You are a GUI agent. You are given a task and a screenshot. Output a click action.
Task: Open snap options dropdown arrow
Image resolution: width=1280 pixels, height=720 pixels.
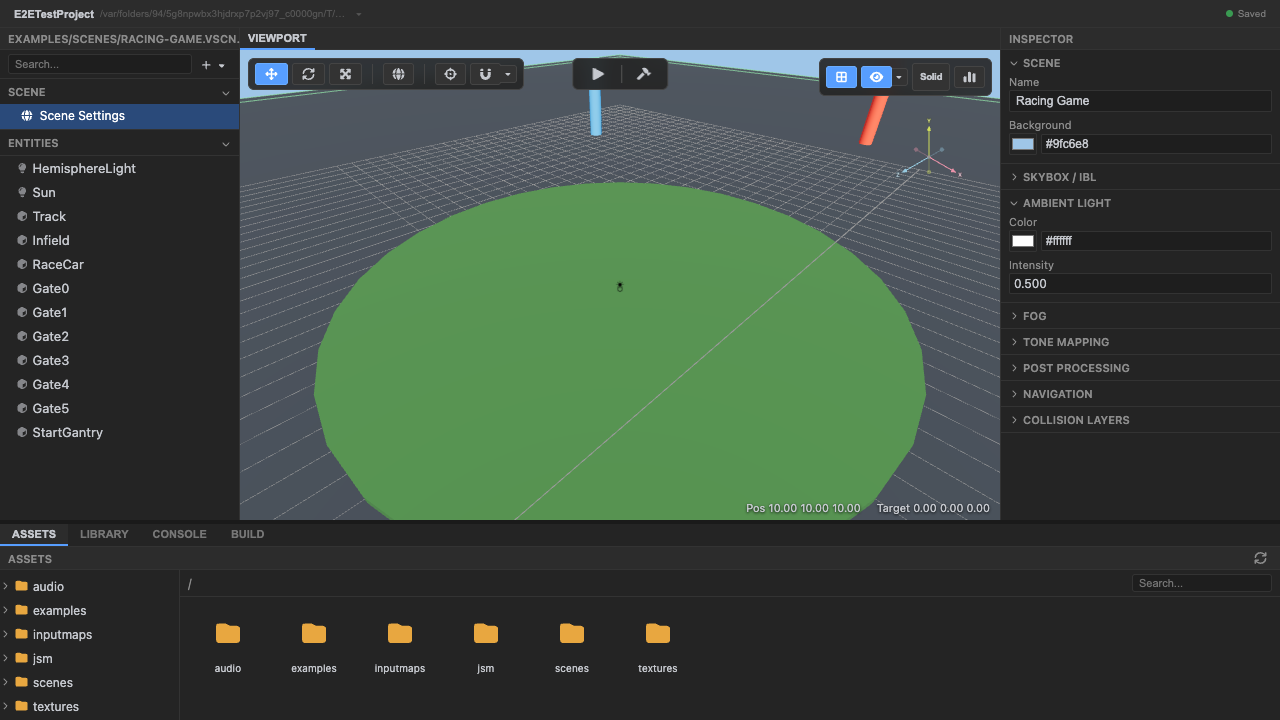508,74
